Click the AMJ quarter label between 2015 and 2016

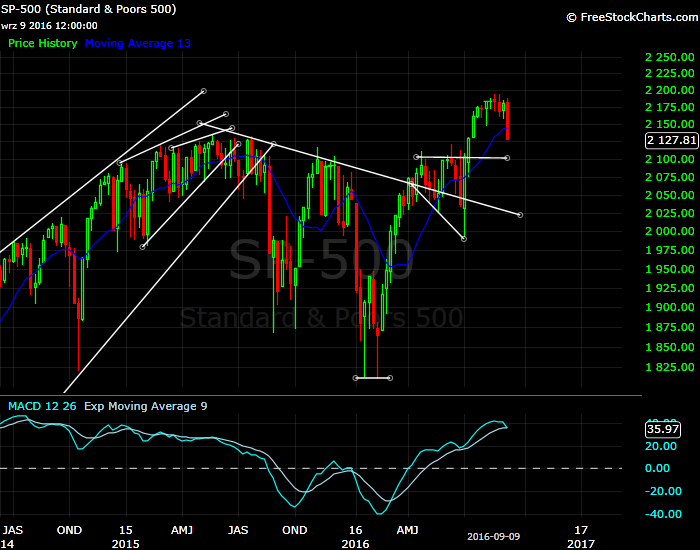click(x=182, y=530)
